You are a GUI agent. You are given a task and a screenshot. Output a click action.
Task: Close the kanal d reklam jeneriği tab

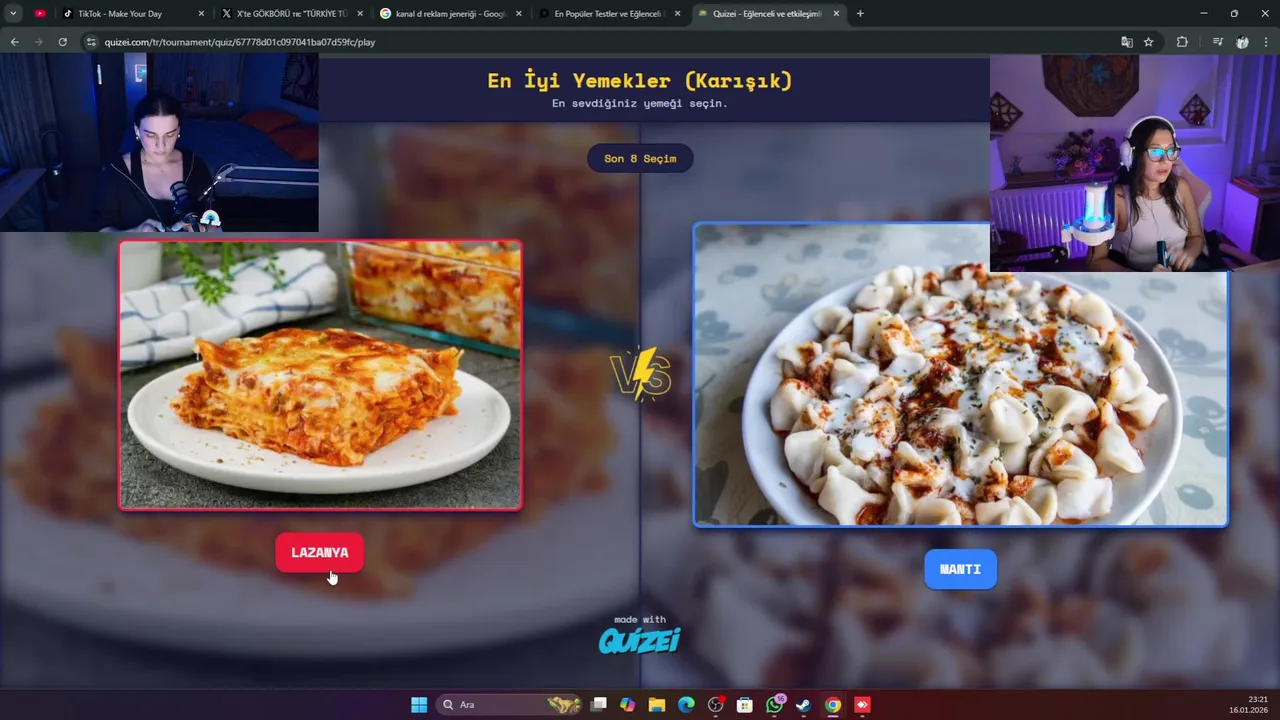point(519,13)
